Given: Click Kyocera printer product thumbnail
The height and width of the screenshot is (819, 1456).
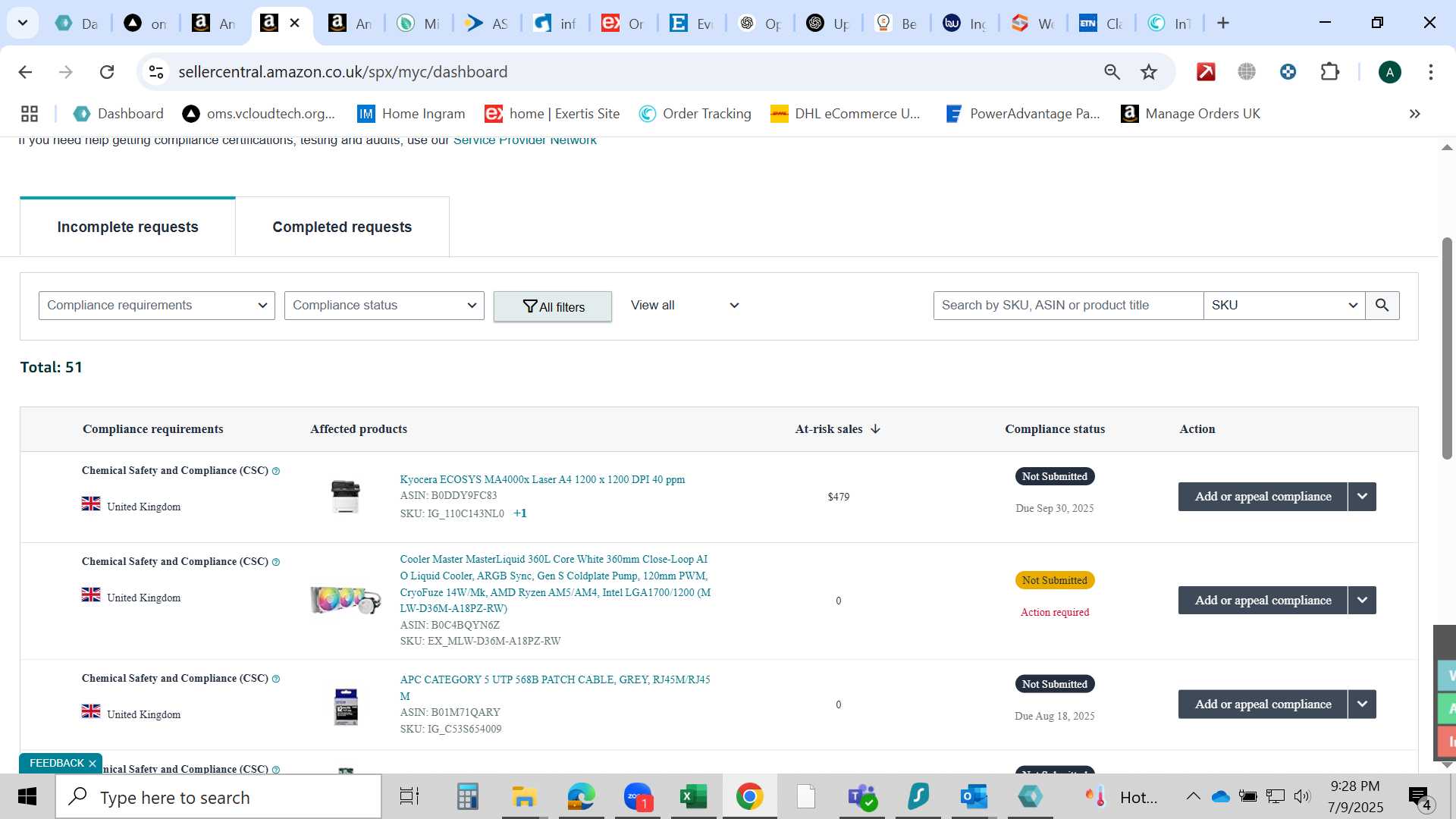Looking at the screenshot, I should [346, 497].
